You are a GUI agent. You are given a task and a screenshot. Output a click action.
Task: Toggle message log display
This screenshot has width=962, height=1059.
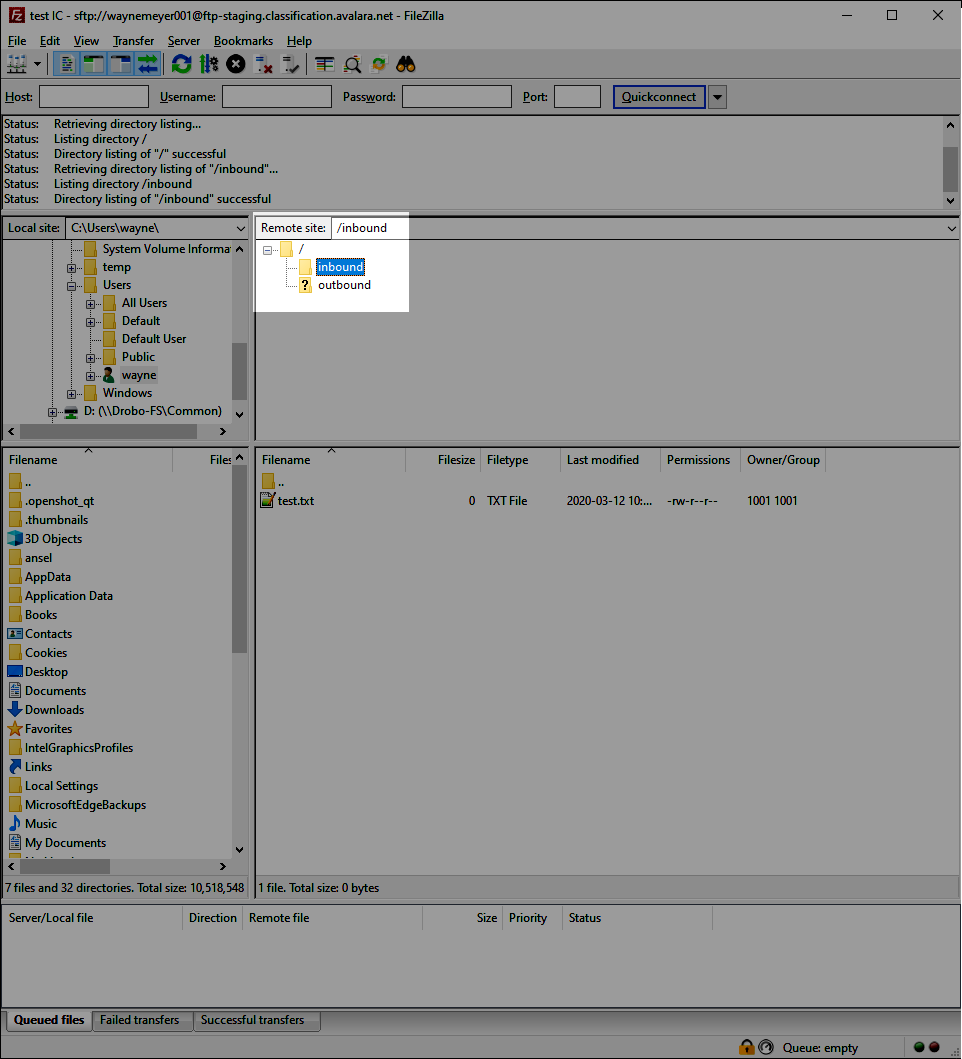[x=67, y=65]
